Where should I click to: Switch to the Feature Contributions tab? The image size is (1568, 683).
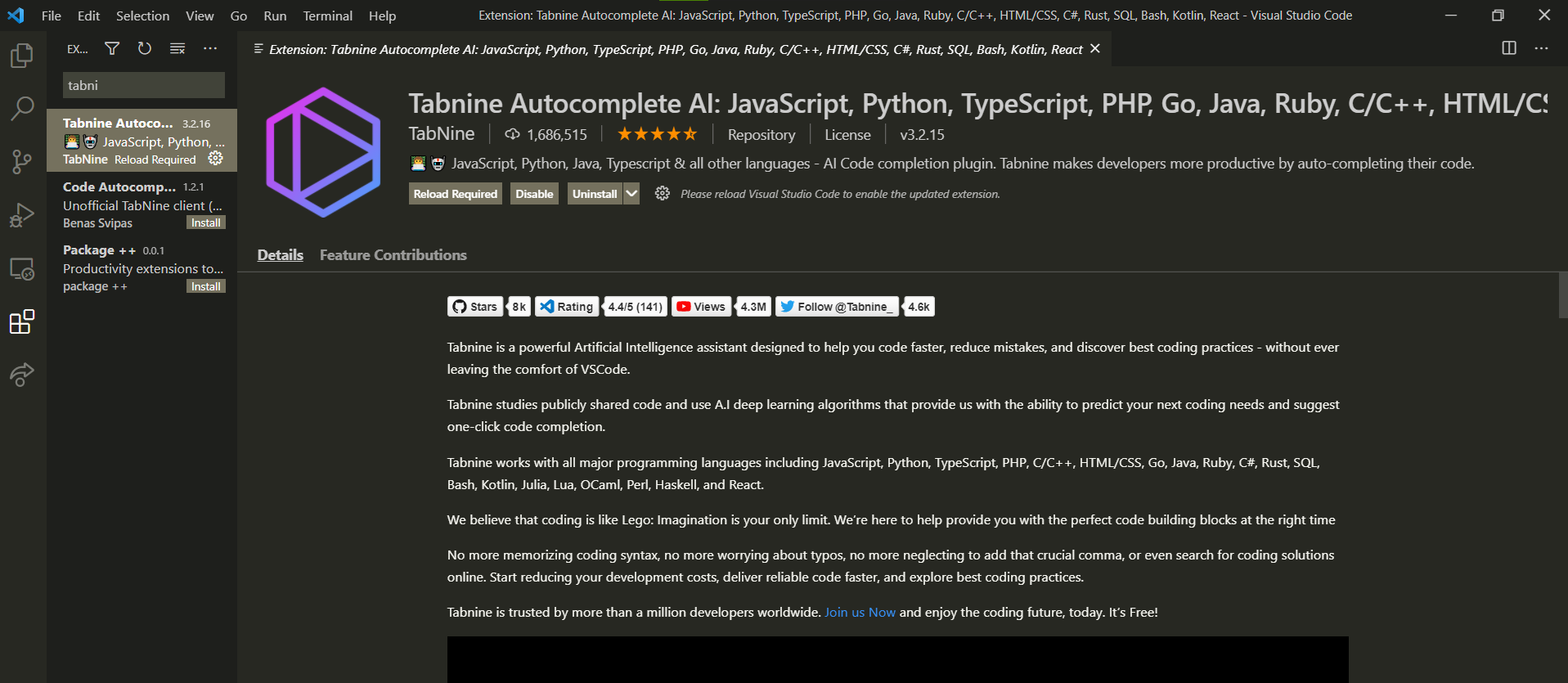click(393, 255)
